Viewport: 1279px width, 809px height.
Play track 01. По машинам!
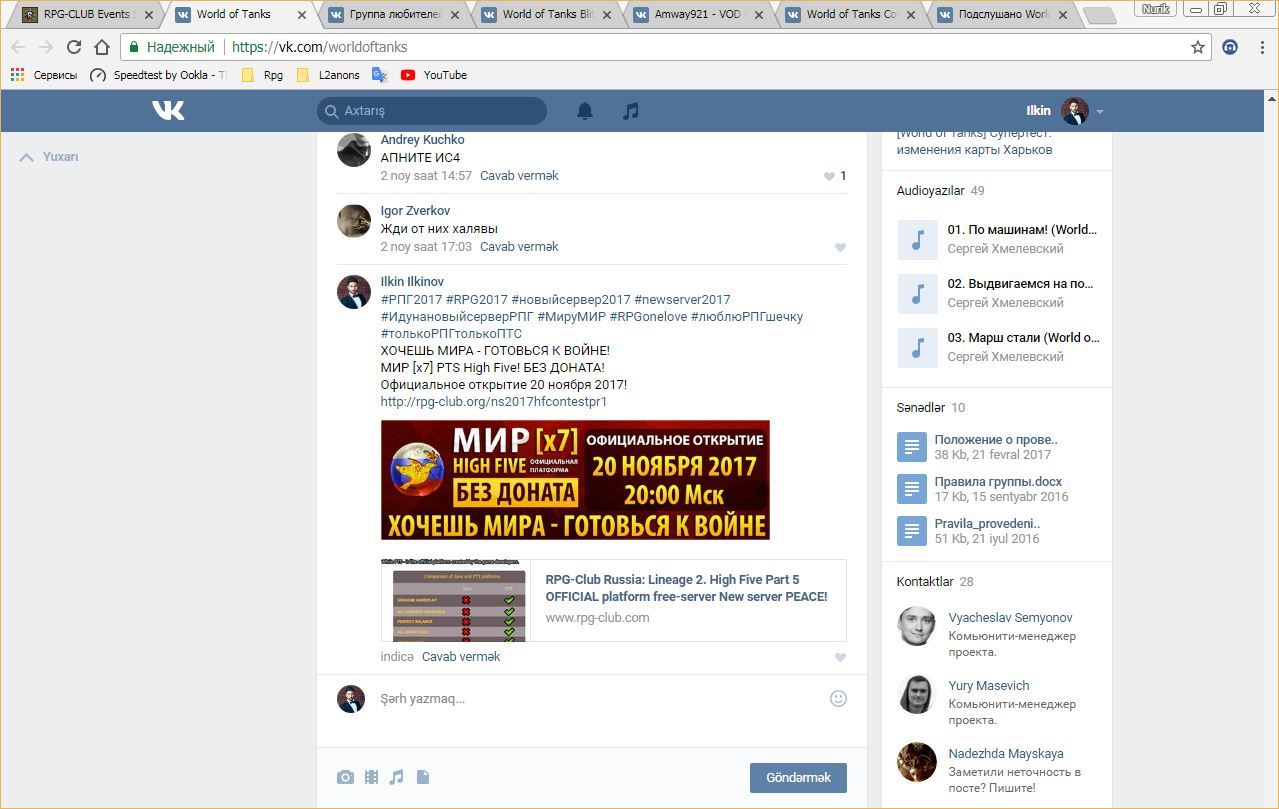[917, 239]
